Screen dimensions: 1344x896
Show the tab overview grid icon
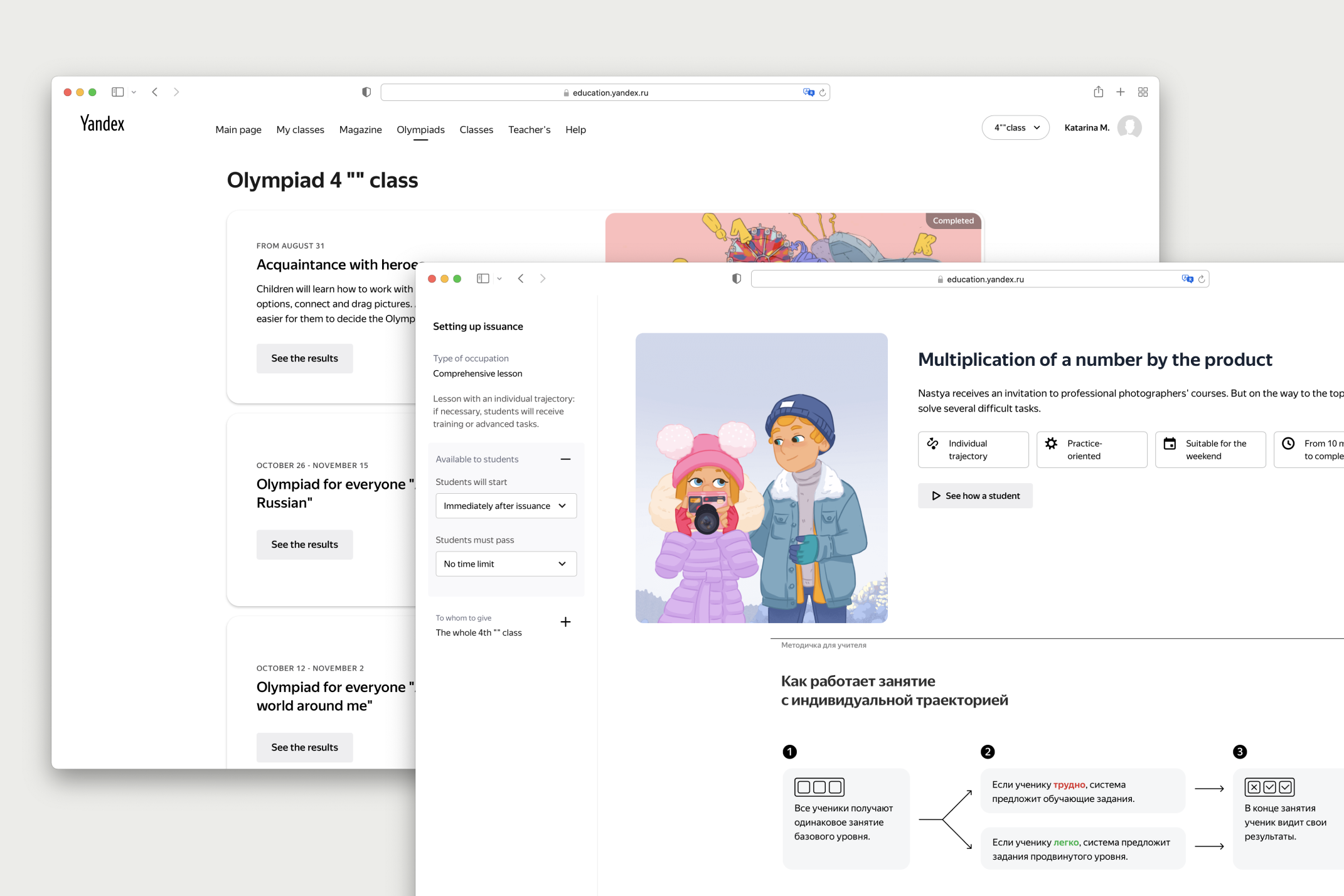1143,92
